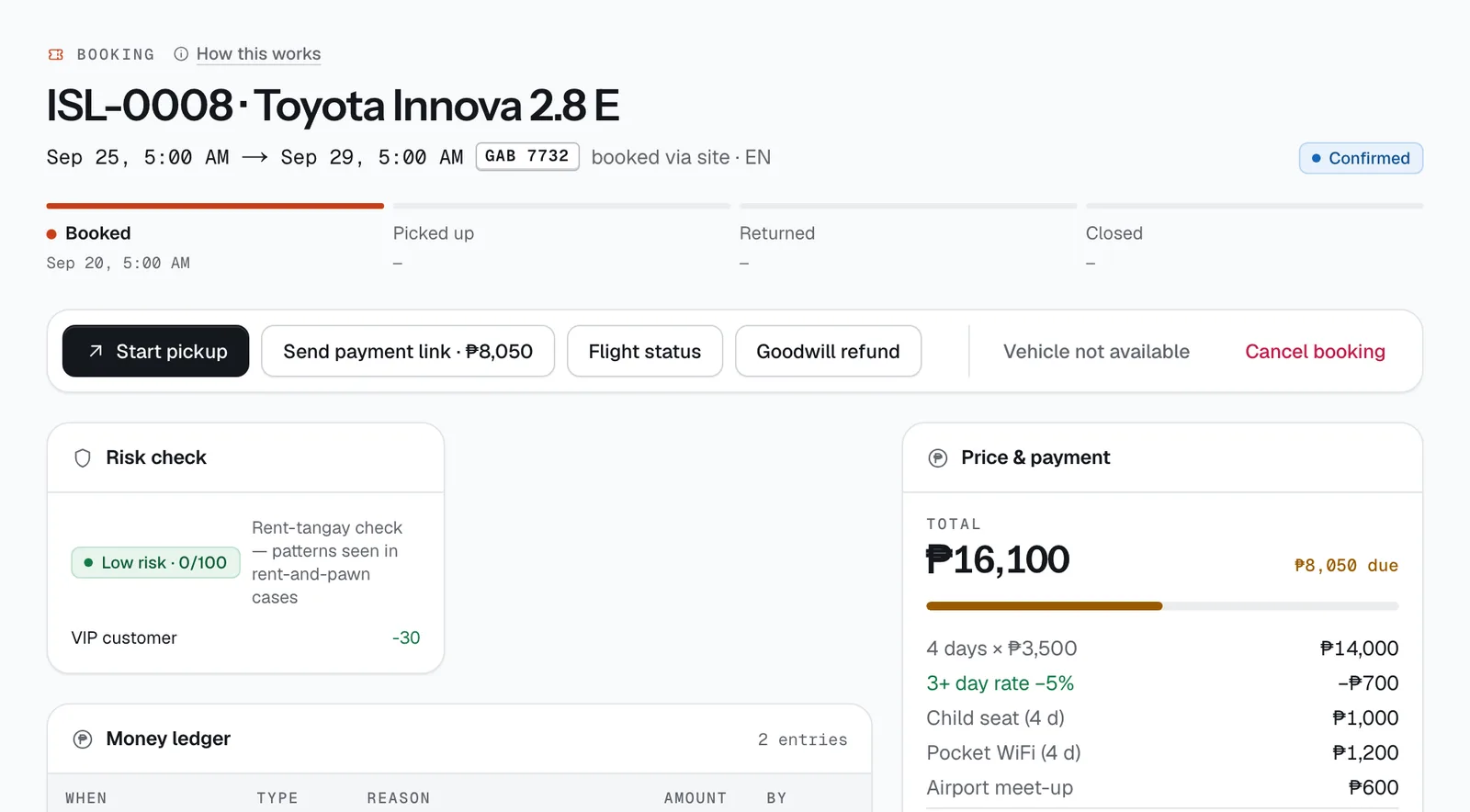Click the booking ticket icon
The image size is (1470, 812).
click(56, 54)
